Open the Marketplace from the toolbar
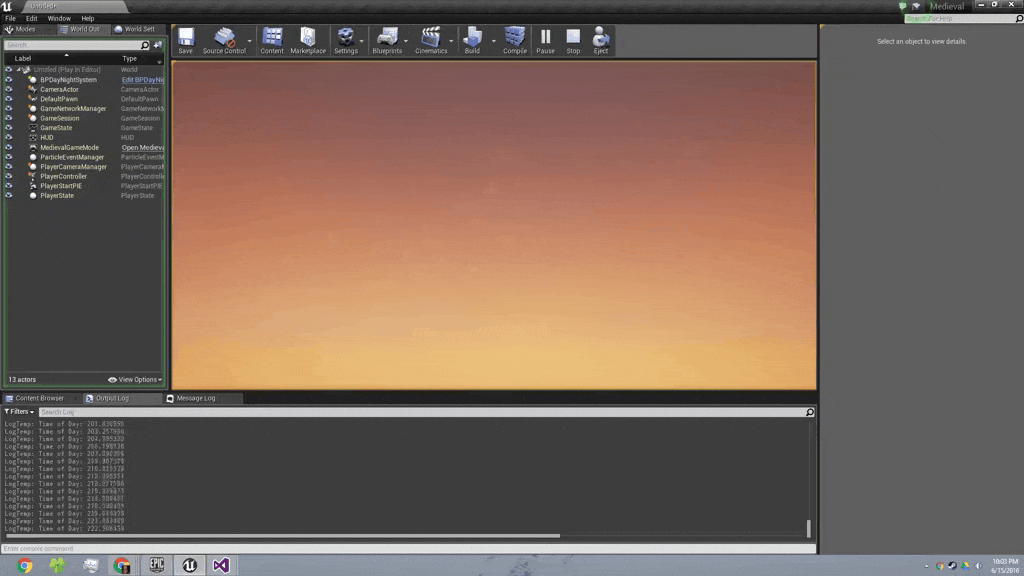Screen dimensions: 1024x576 (x=308, y=40)
